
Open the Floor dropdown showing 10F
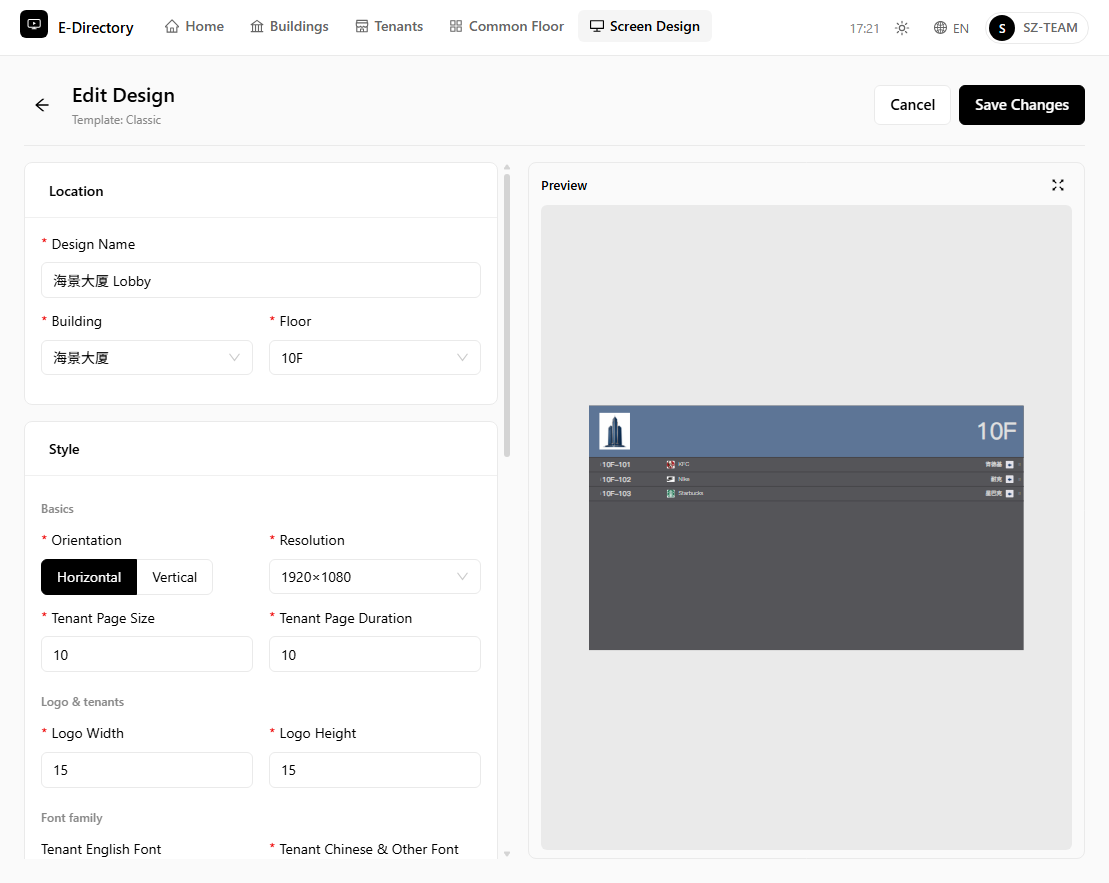(x=375, y=358)
